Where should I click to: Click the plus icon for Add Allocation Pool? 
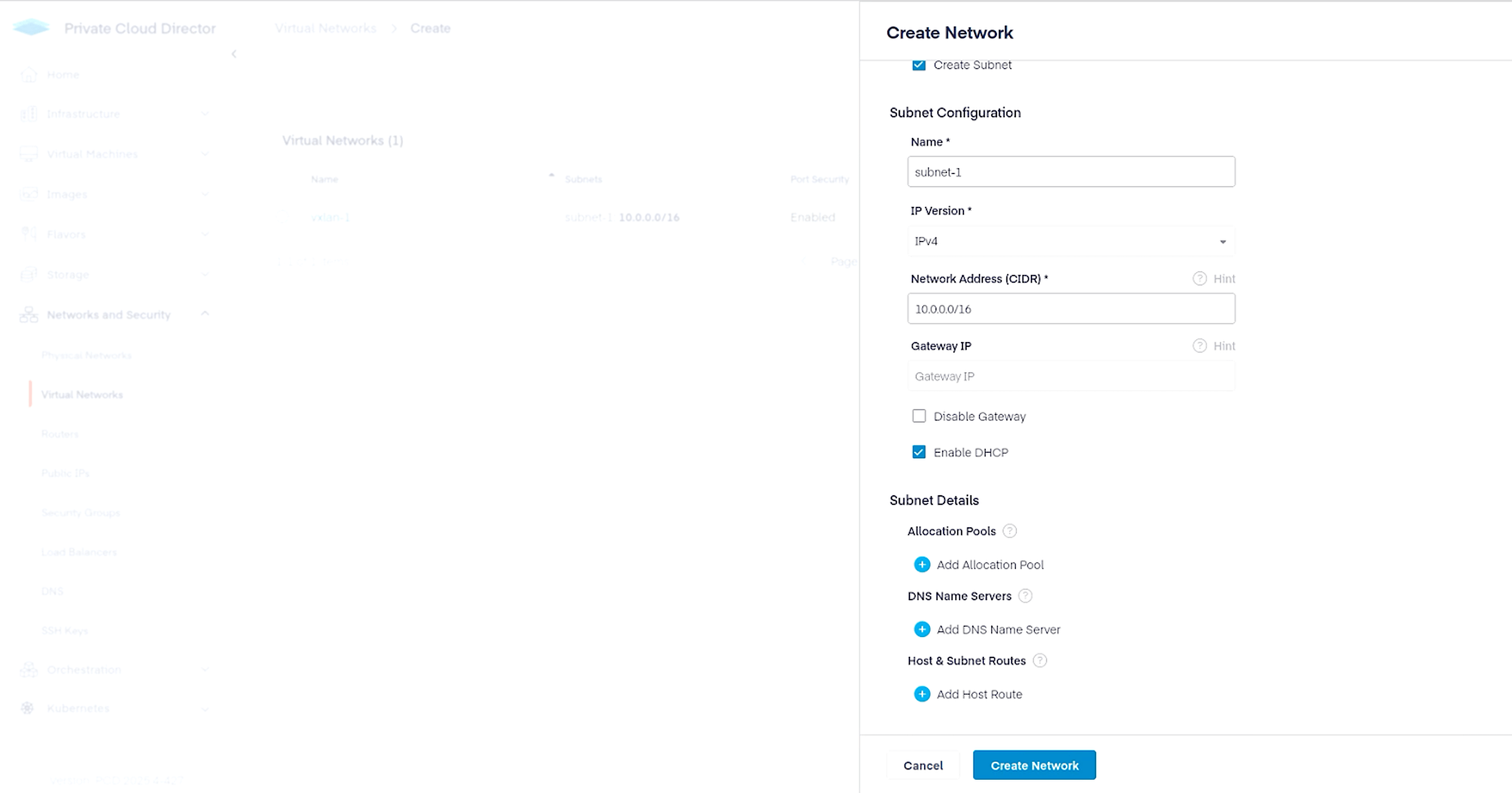[921, 565]
